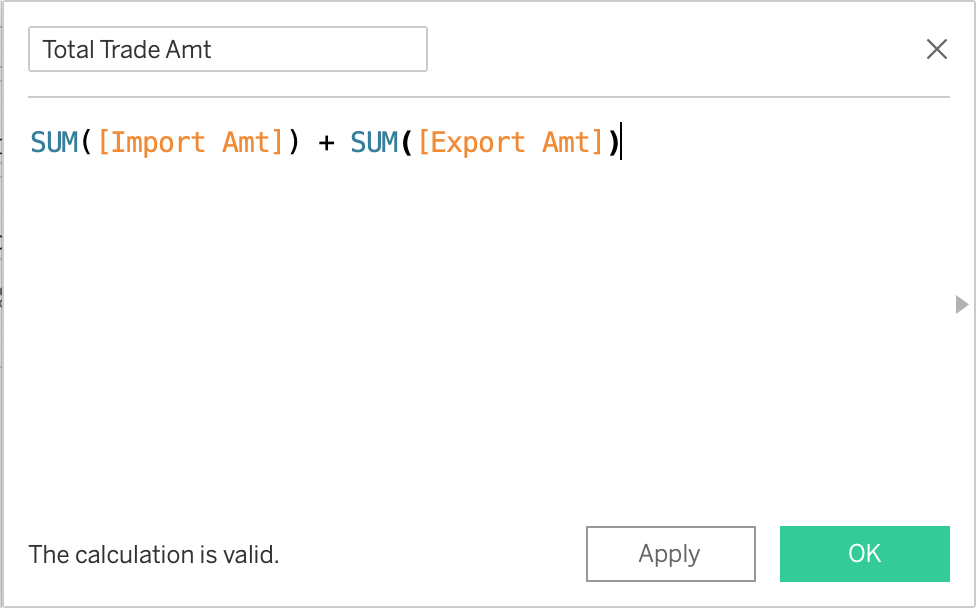This screenshot has width=976, height=608.
Task: Click the OK button to save
Action: pos(864,554)
